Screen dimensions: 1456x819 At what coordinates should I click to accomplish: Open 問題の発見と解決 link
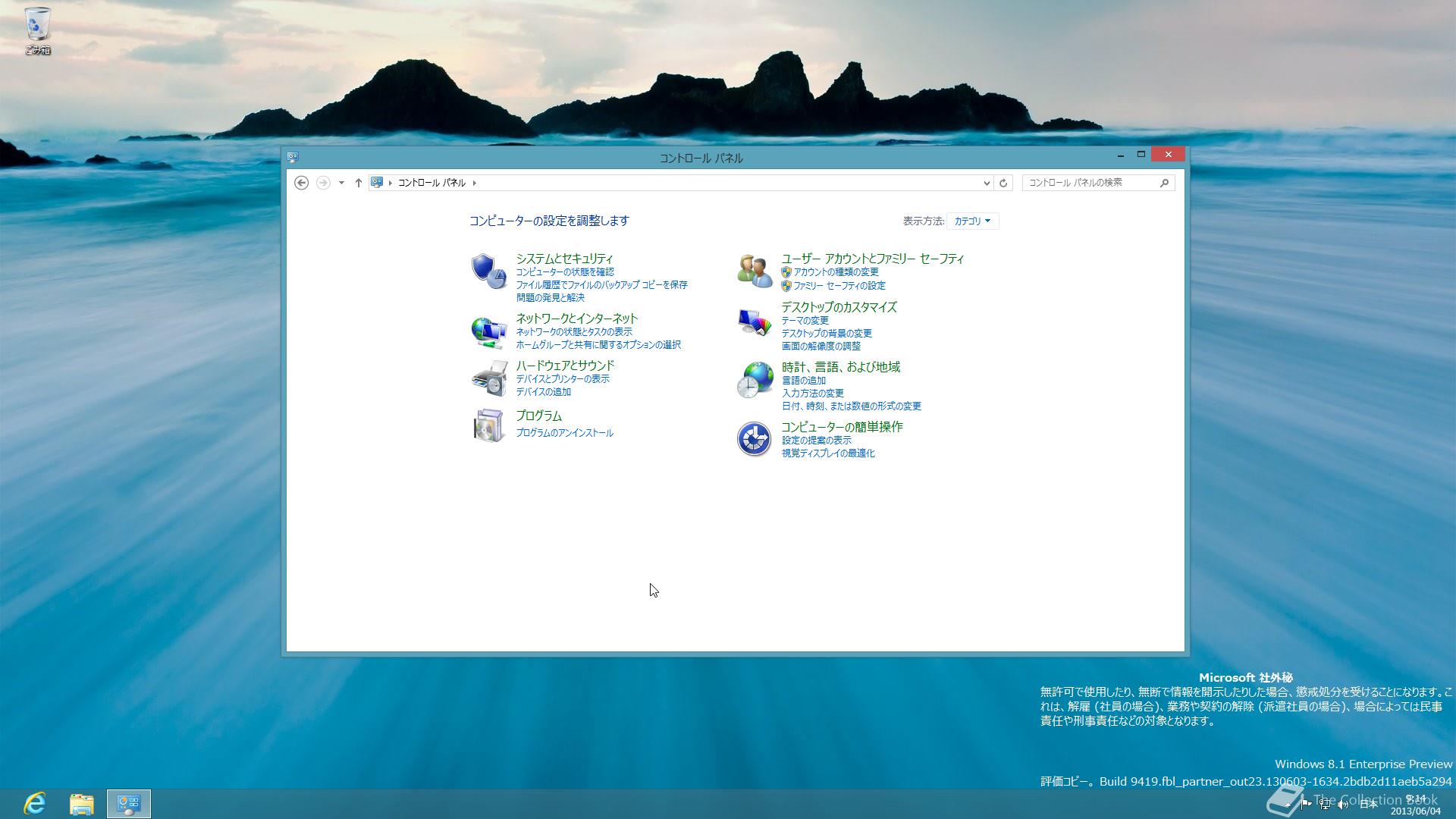[550, 297]
